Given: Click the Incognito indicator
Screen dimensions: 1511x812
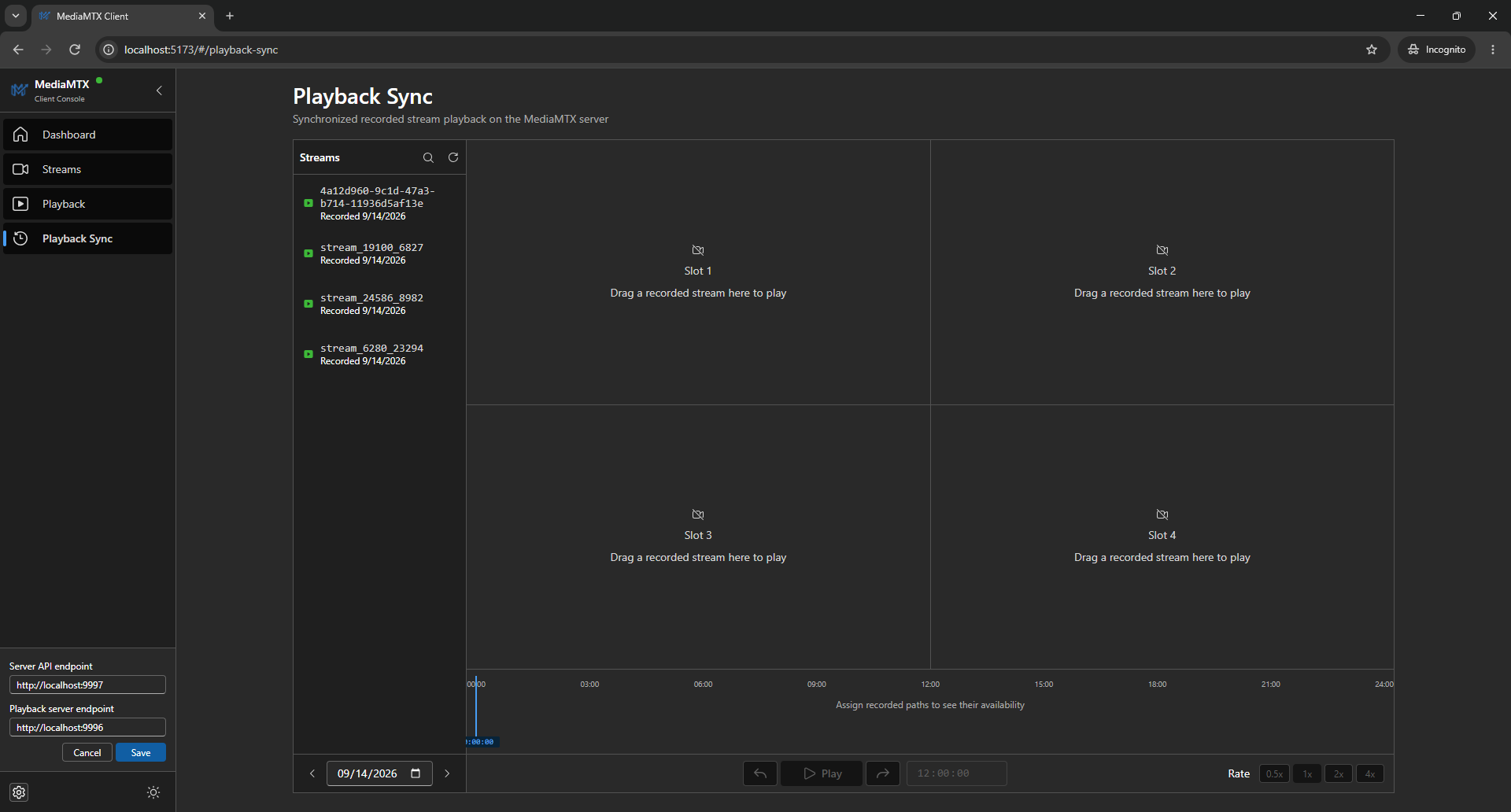Looking at the screenshot, I should 1437,50.
